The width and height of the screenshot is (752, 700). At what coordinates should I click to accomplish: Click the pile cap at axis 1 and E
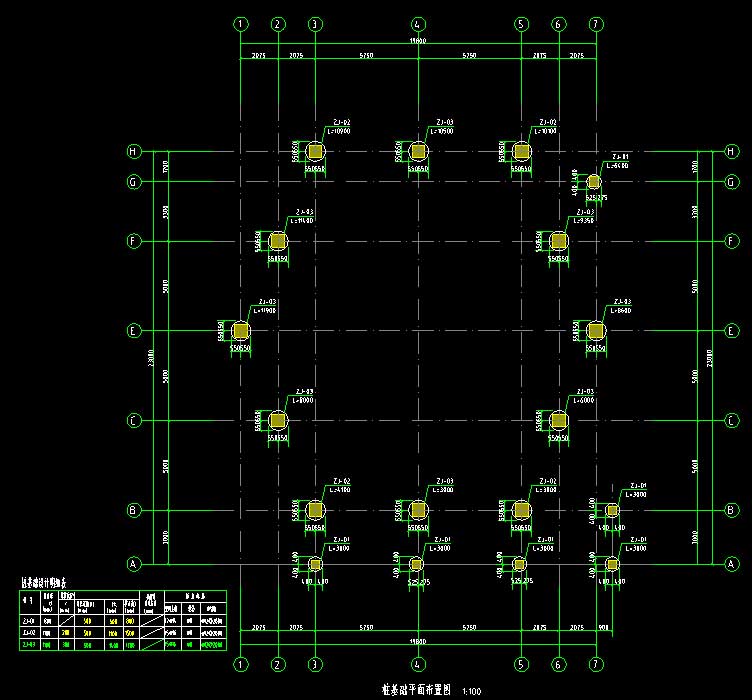(240, 331)
